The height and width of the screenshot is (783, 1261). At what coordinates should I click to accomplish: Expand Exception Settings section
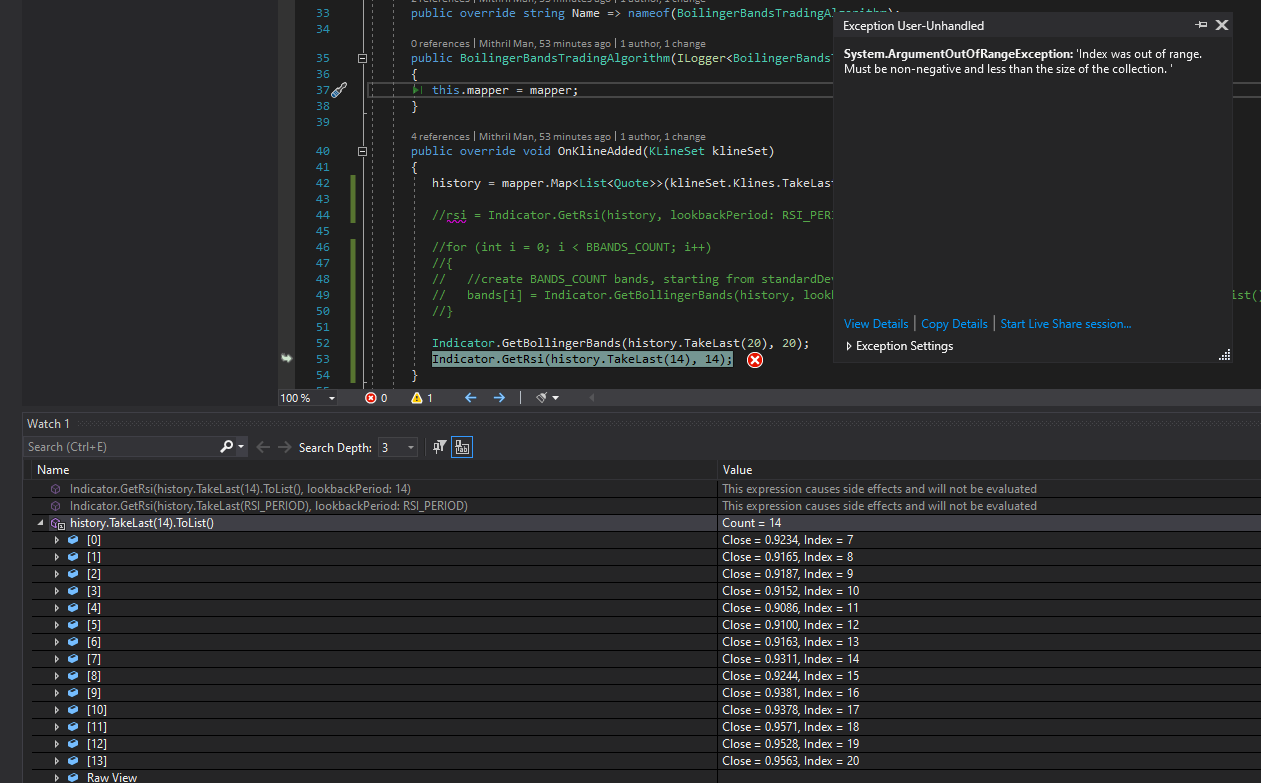[850, 346]
